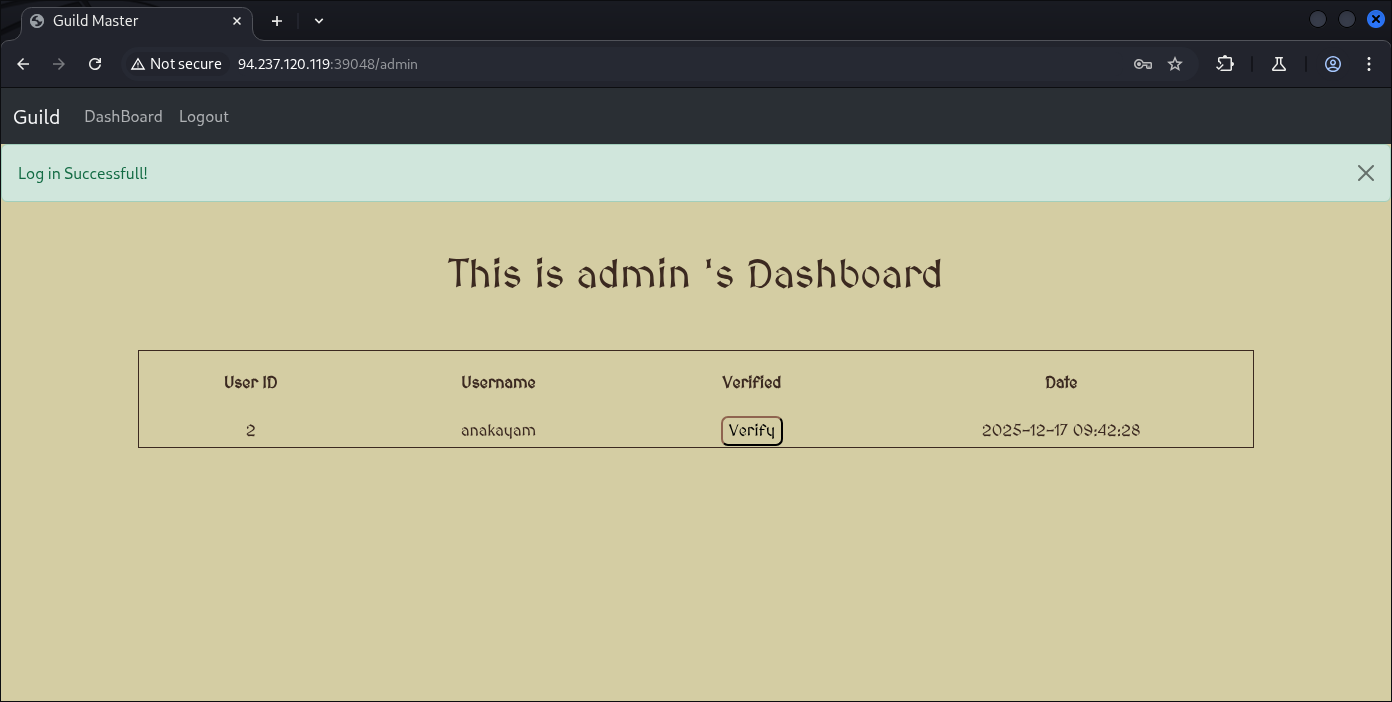Open the saved passwords key icon
The image size is (1392, 702).
1143,64
